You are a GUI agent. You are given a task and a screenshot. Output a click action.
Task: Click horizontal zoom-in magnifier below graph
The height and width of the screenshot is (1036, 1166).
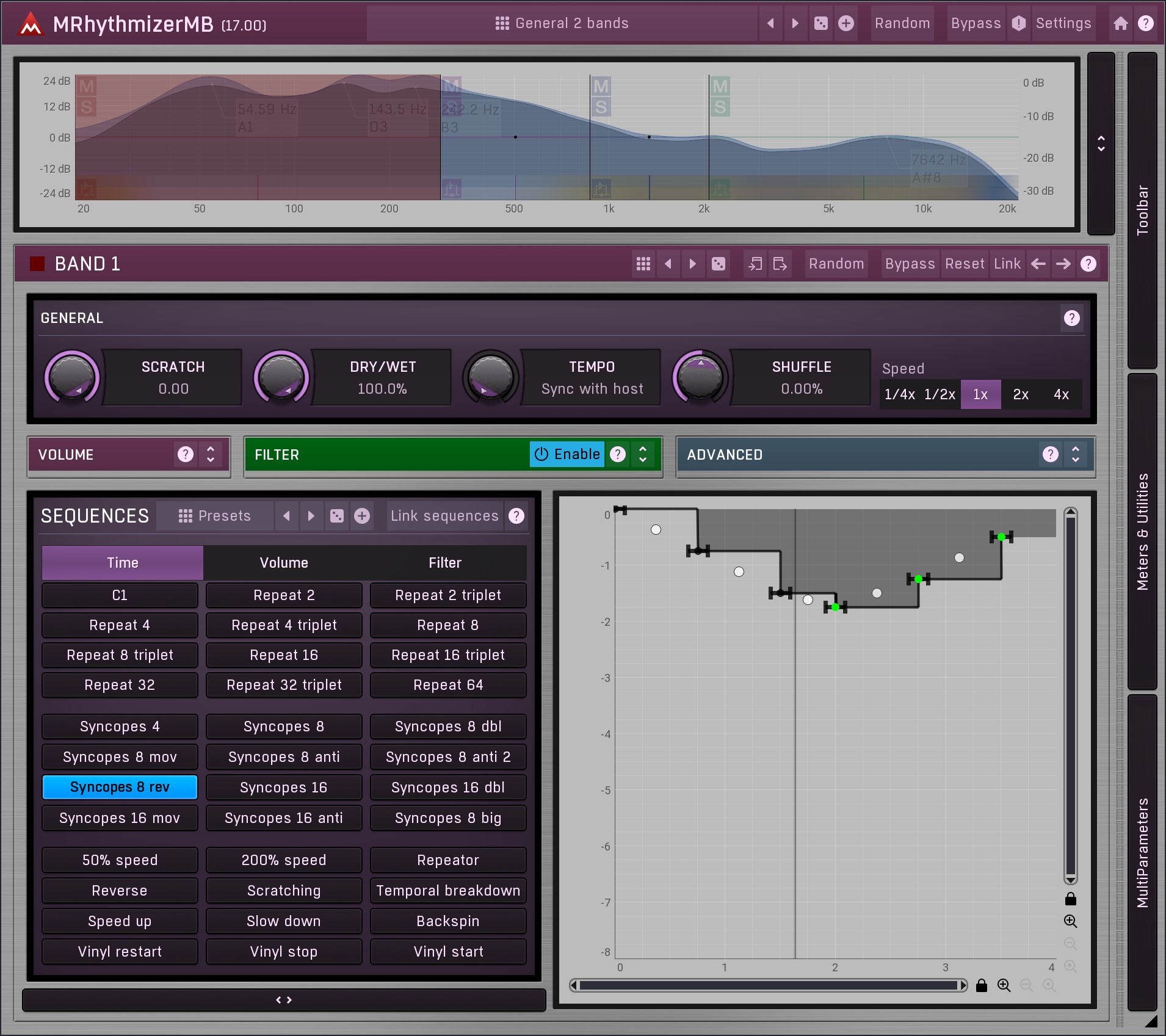[x=1004, y=985]
